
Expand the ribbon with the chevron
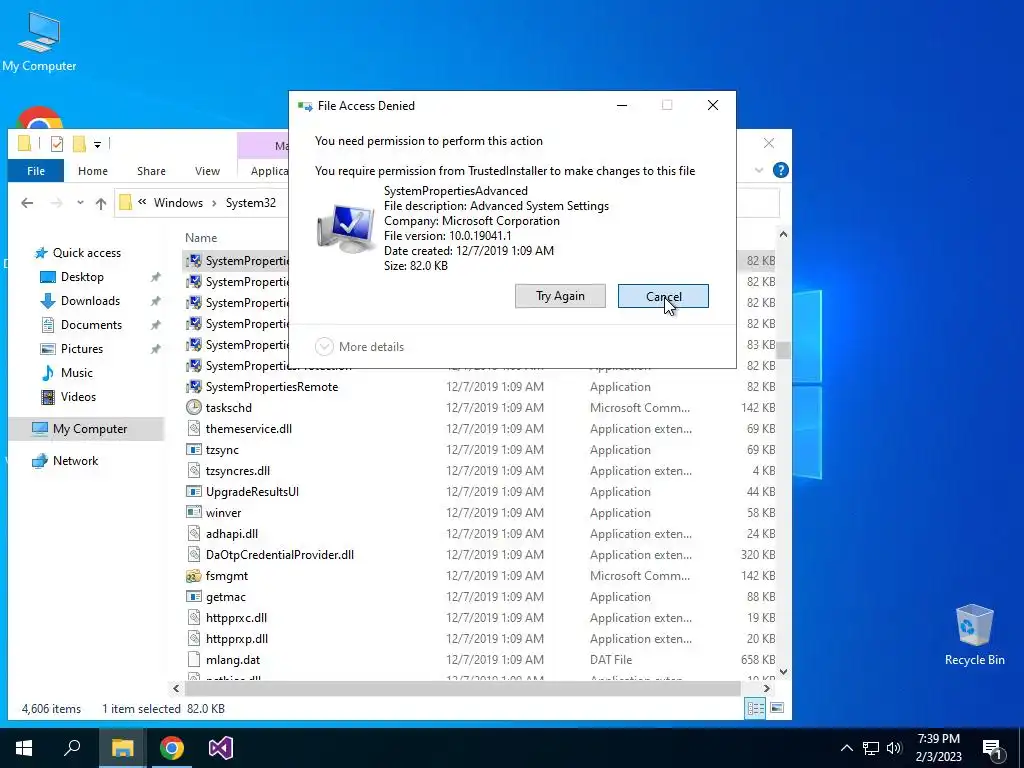(x=759, y=170)
